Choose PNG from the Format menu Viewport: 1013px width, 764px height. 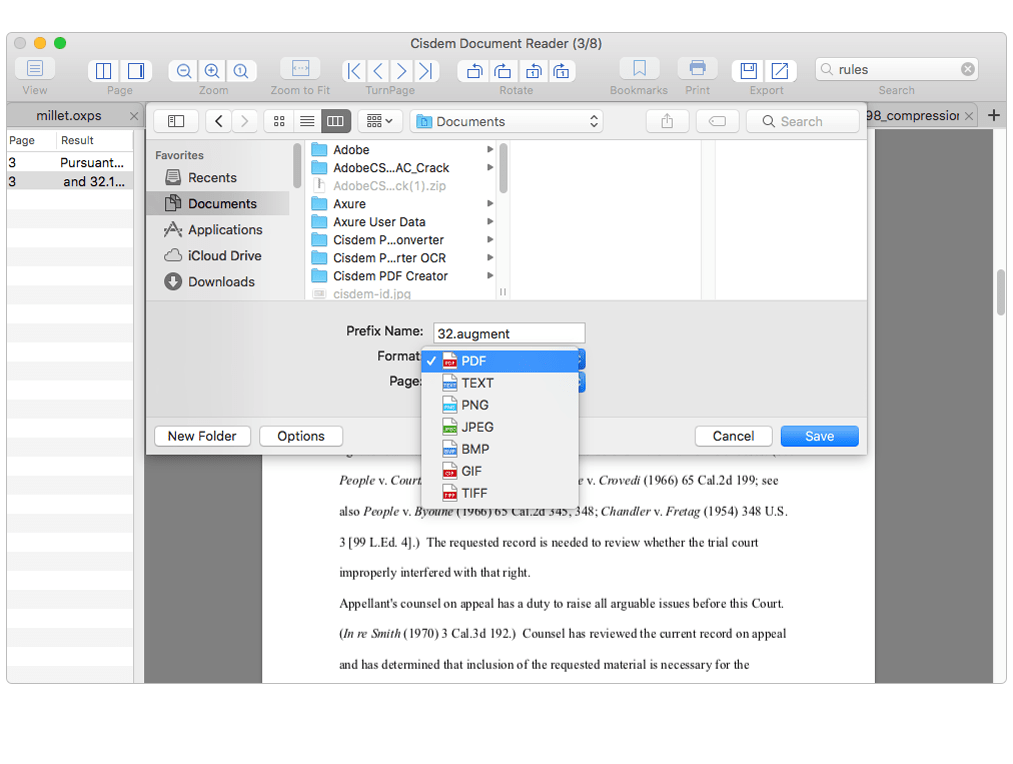(499, 405)
